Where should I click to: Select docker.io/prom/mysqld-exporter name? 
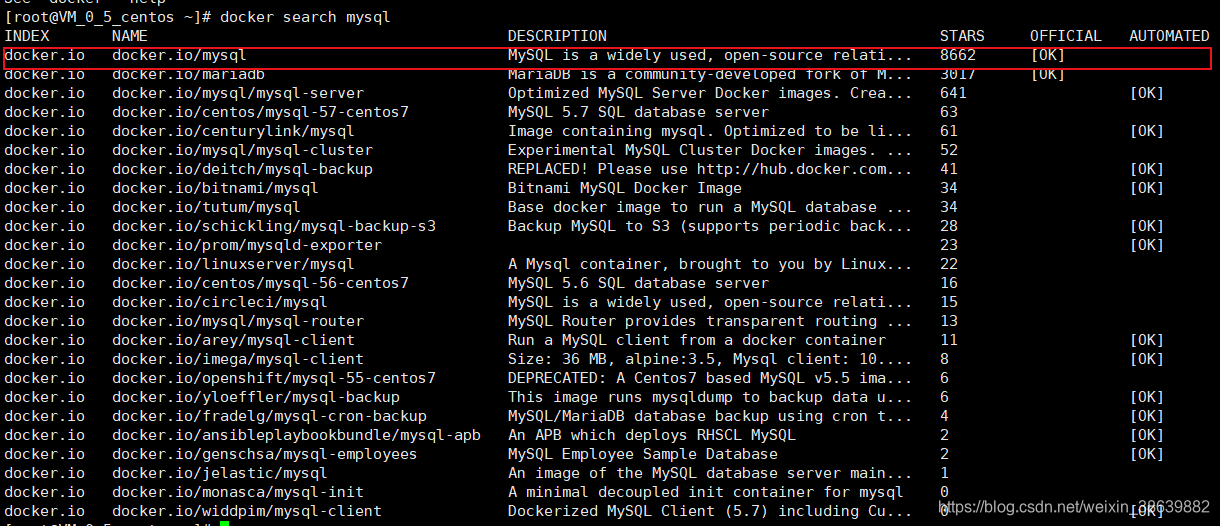click(x=247, y=245)
